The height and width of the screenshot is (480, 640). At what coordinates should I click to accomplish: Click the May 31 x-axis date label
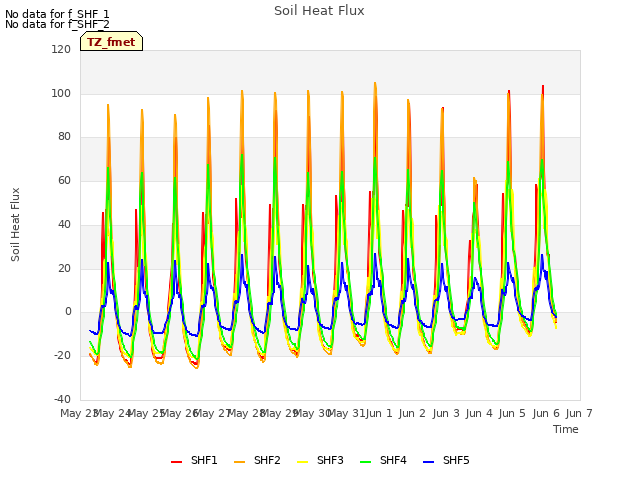click(346, 413)
